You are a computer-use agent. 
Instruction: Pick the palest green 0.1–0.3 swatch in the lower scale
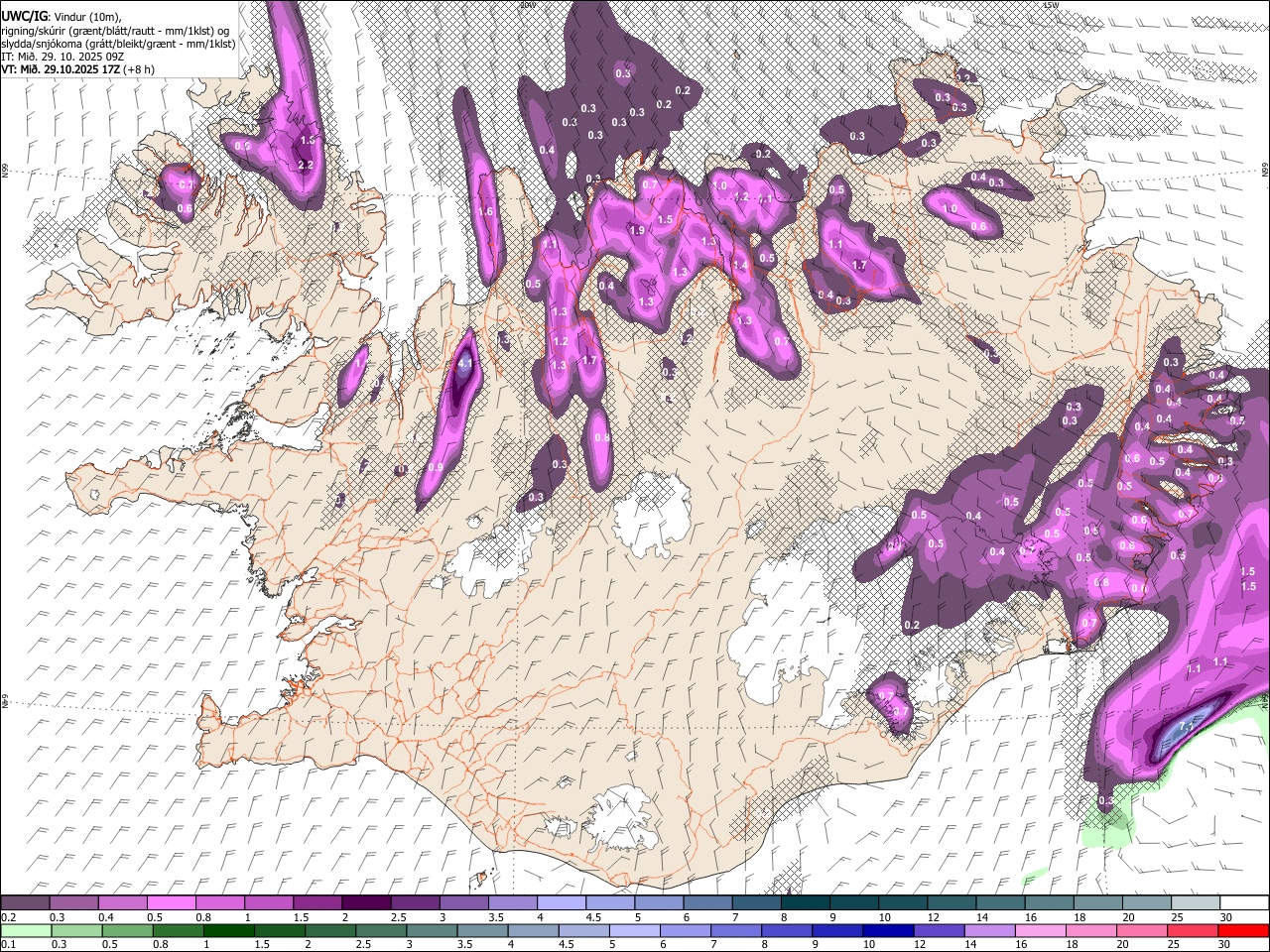[x=28, y=930]
